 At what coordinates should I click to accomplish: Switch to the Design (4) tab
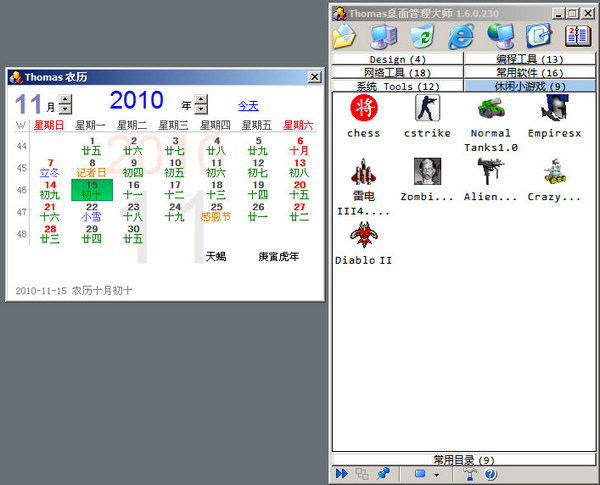pos(397,60)
